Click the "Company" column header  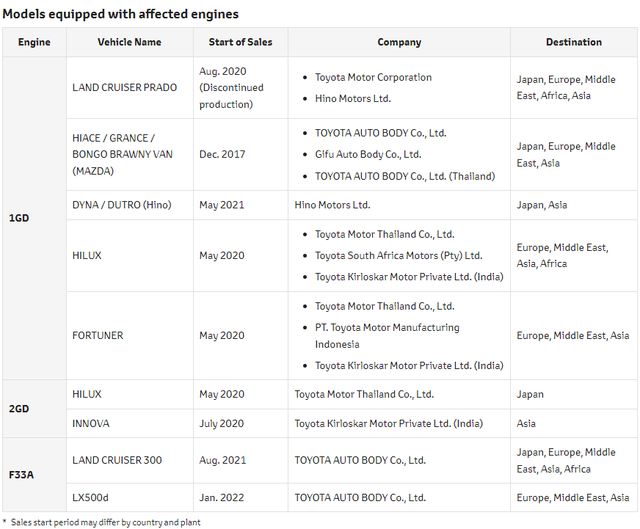[x=399, y=42]
